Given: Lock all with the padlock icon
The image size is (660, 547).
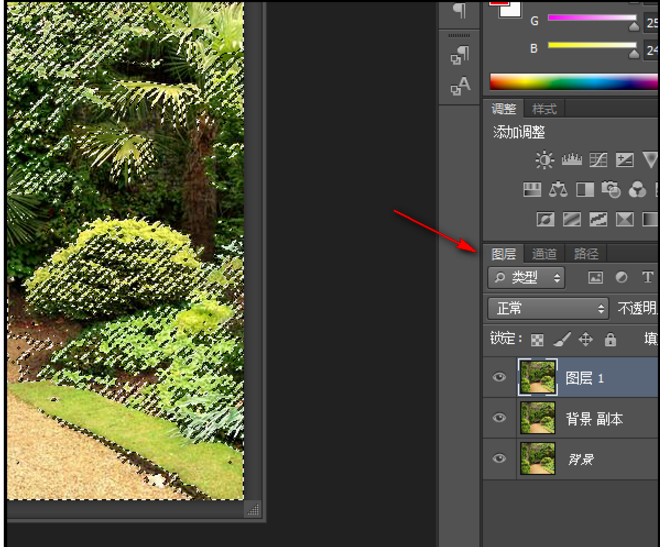Looking at the screenshot, I should (610, 339).
